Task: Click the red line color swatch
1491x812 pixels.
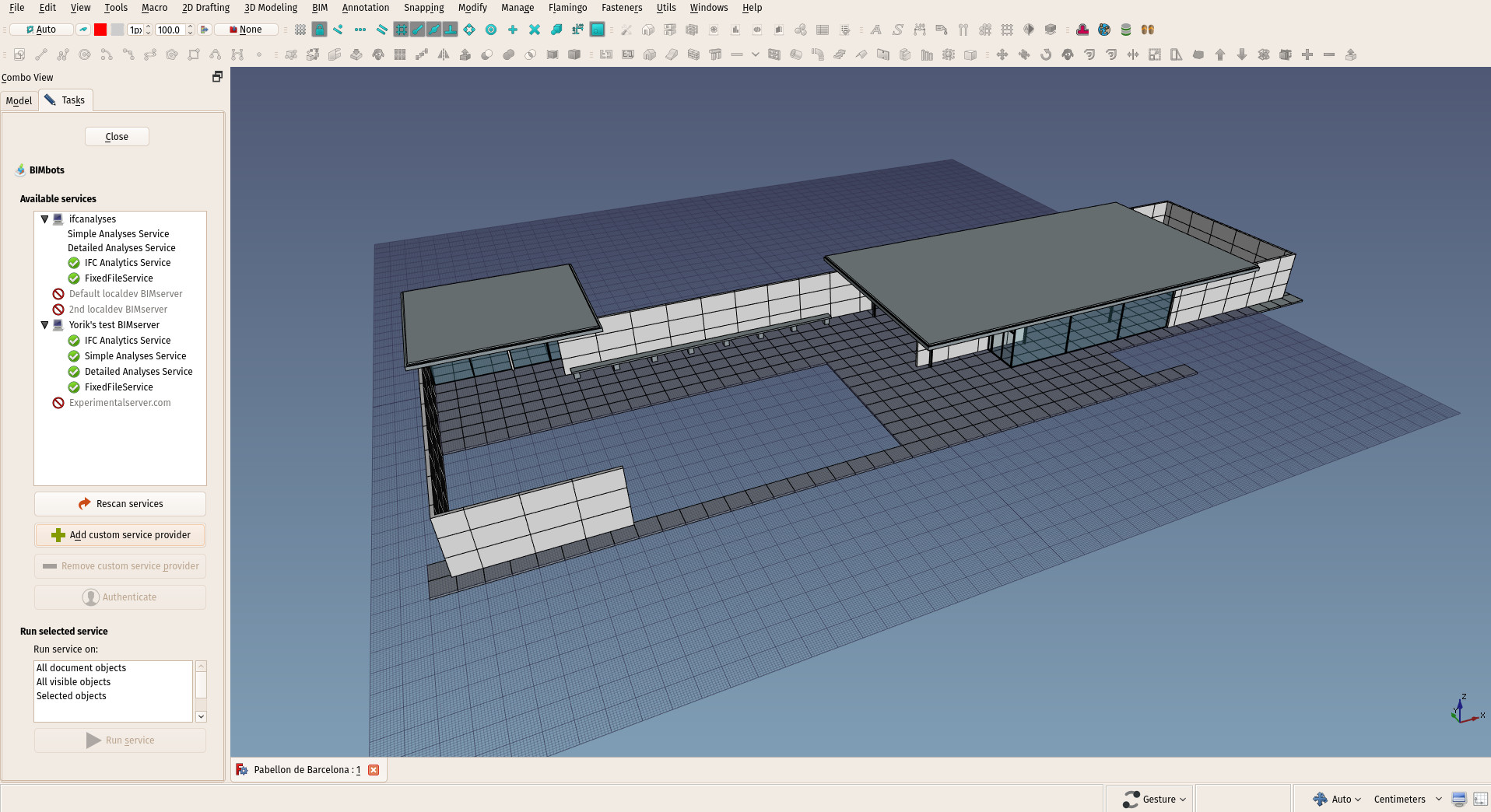Action: [x=100, y=30]
